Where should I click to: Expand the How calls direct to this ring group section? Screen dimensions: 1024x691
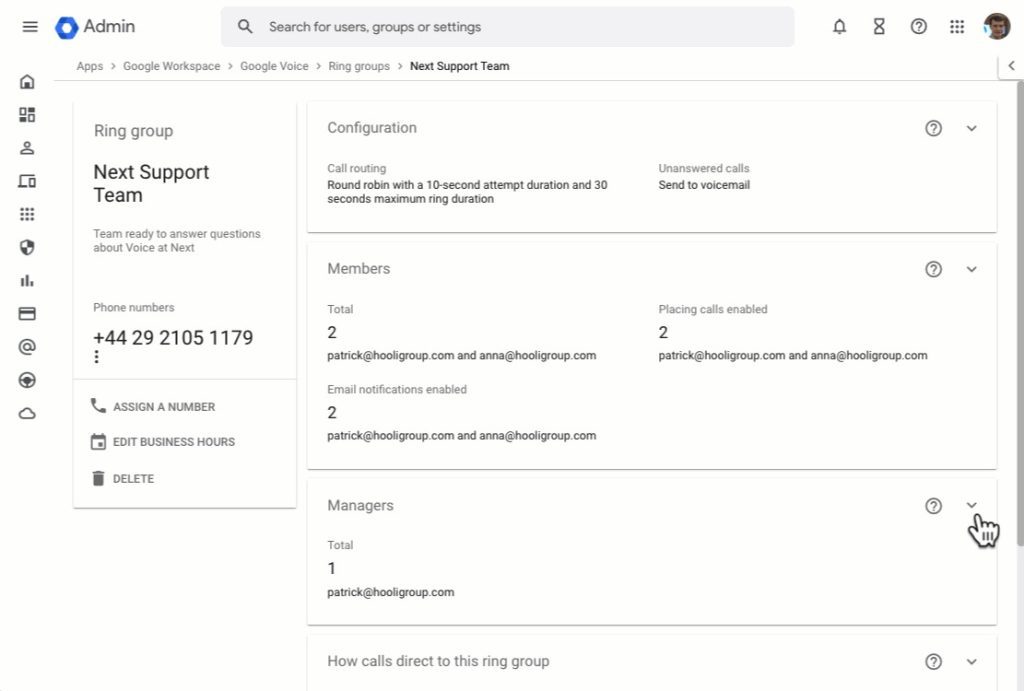click(971, 661)
